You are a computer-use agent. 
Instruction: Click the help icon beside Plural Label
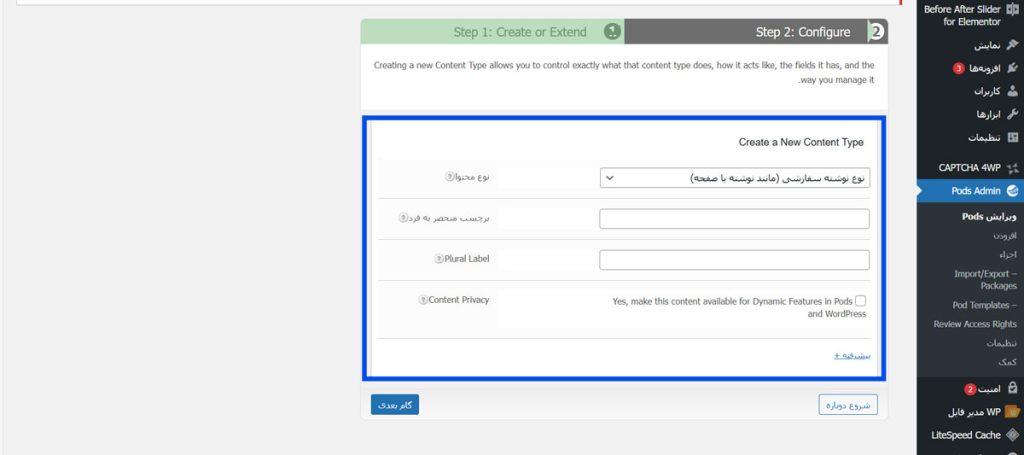438,259
